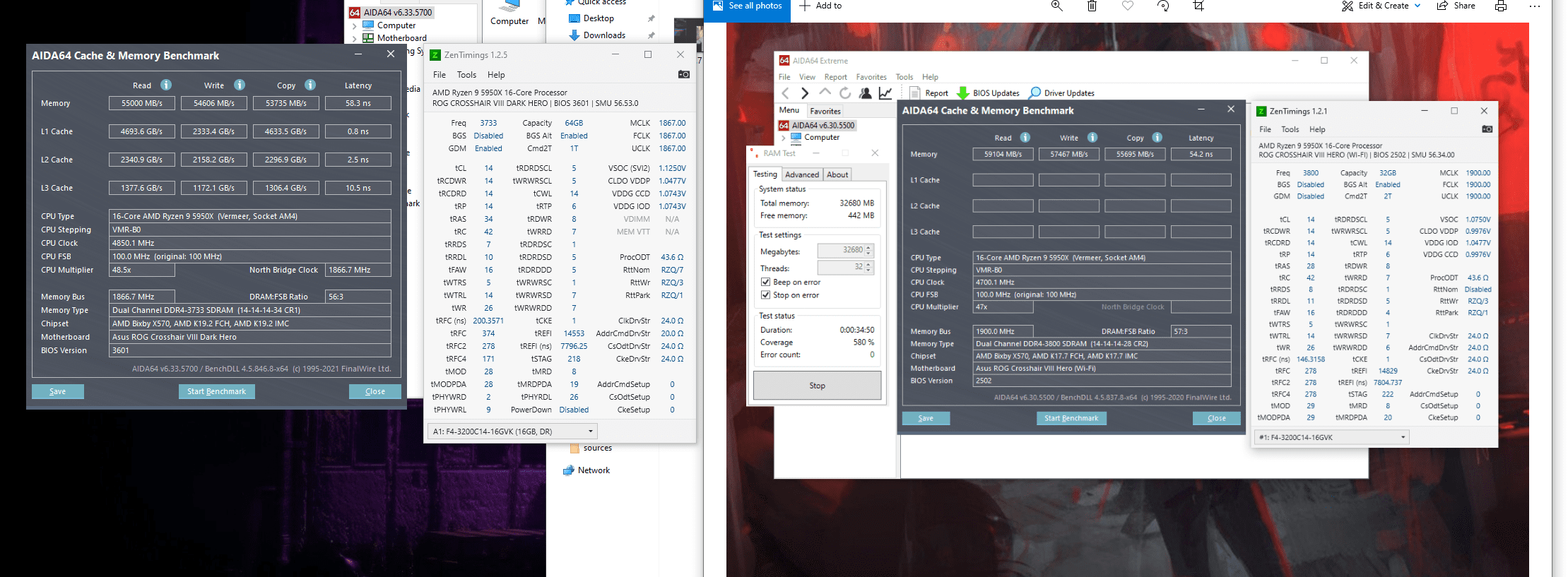The width and height of the screenshot is (1568, 577).
Task: Expand the Motherboard tree node in background AIDA64
Action: coord(355,38)
